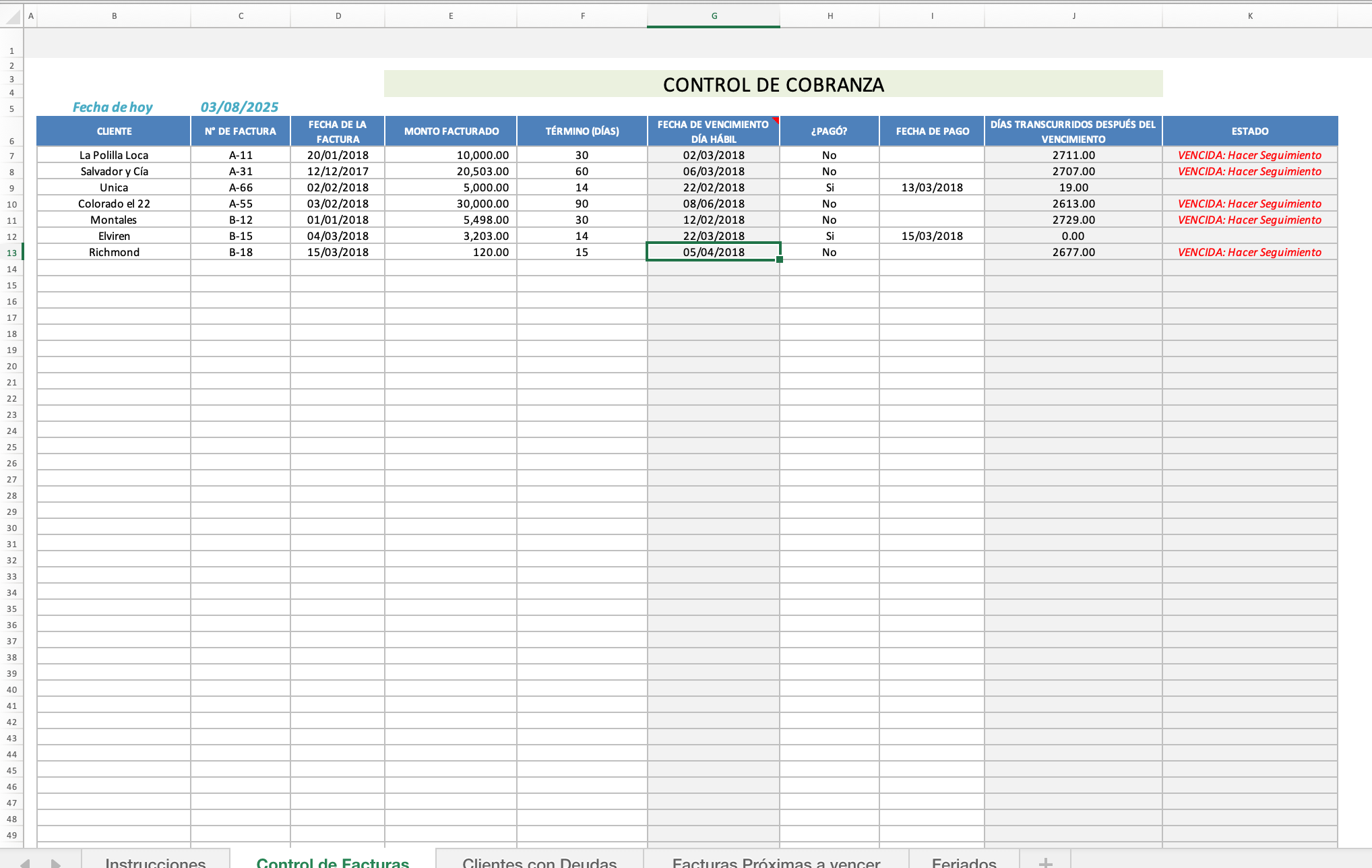Select column J header

1073,16
